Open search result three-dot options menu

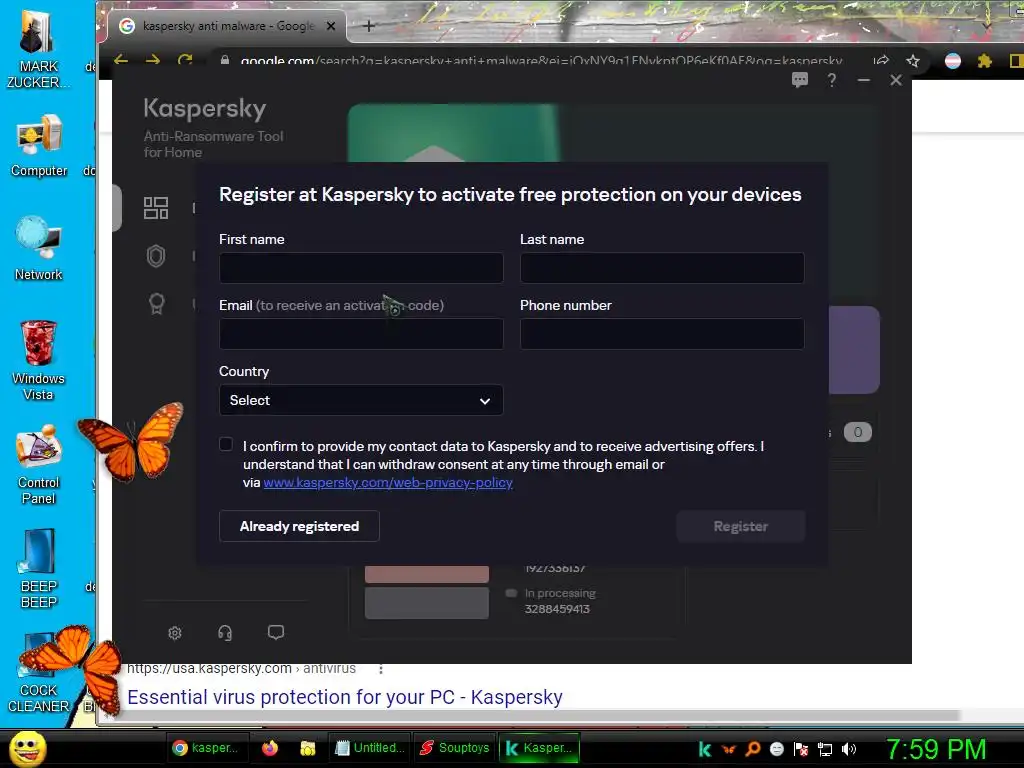tap(381, 669)
